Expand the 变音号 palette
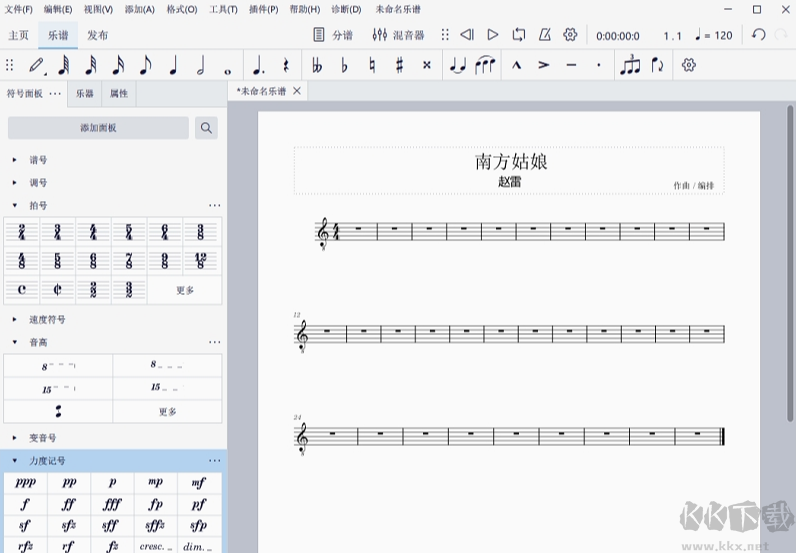This screenshot has width=796, height=553. (15, 438)
